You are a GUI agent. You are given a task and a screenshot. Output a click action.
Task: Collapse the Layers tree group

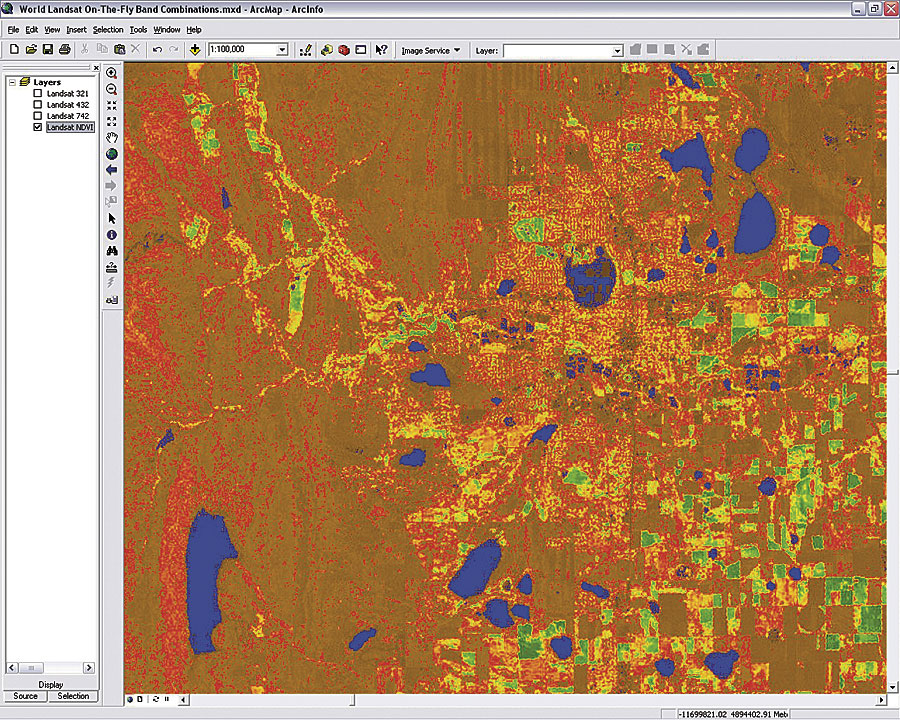[11, 82]
